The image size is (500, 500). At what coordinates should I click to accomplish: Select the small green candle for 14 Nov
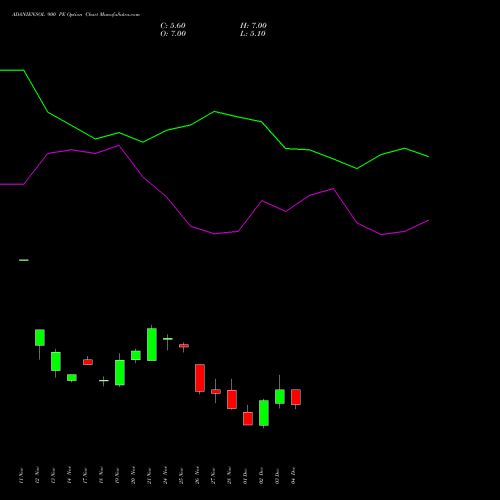pyautogui.click(x=72, y=377)
